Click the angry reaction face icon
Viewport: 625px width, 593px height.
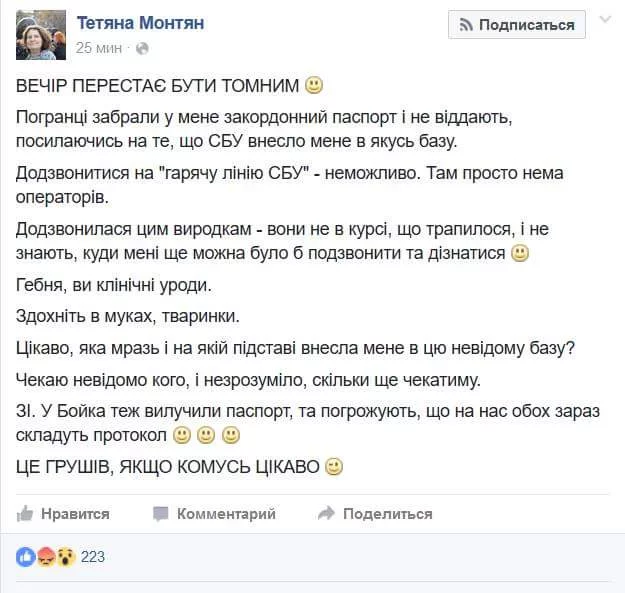(x=45, y=557)
